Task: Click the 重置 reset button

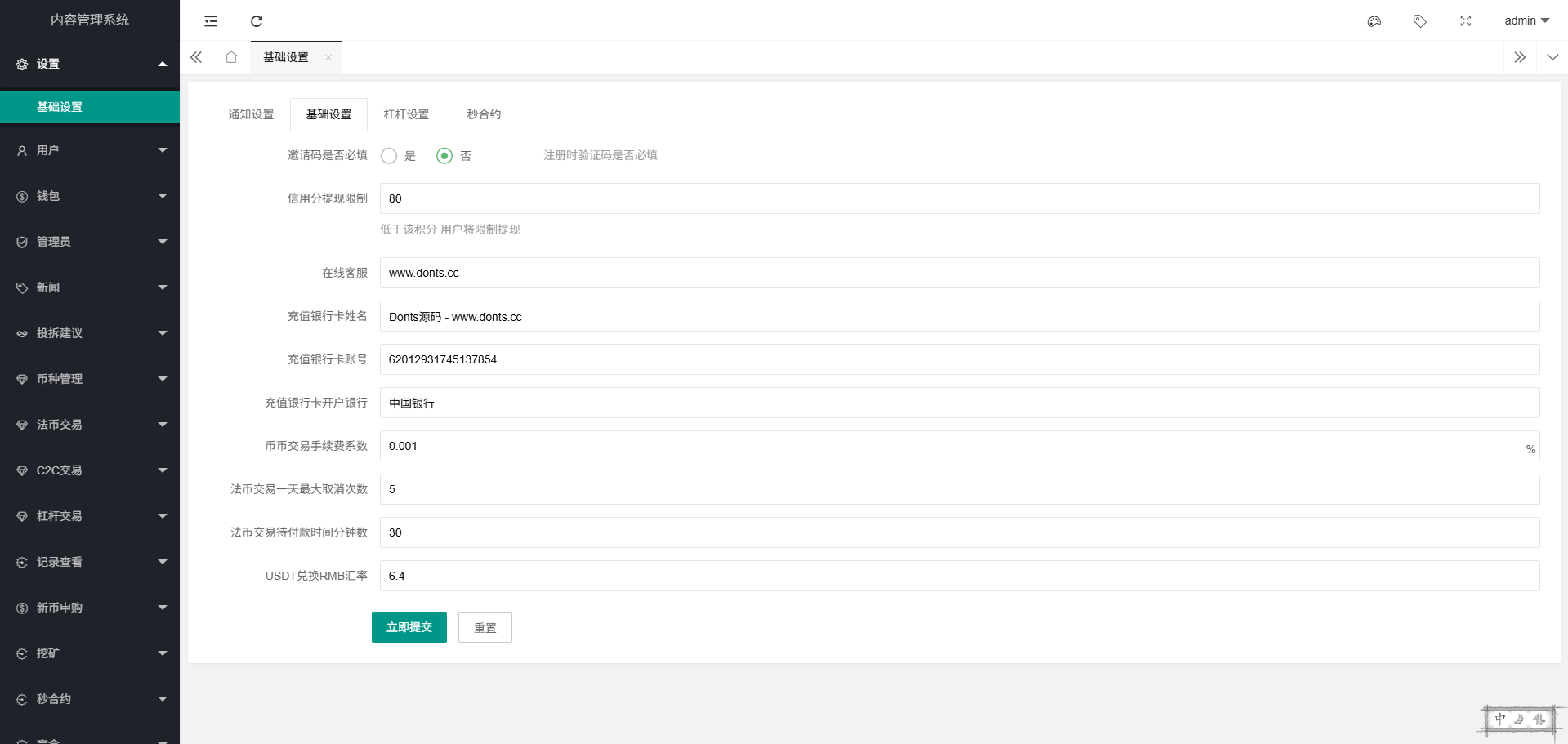Action: 485,627
